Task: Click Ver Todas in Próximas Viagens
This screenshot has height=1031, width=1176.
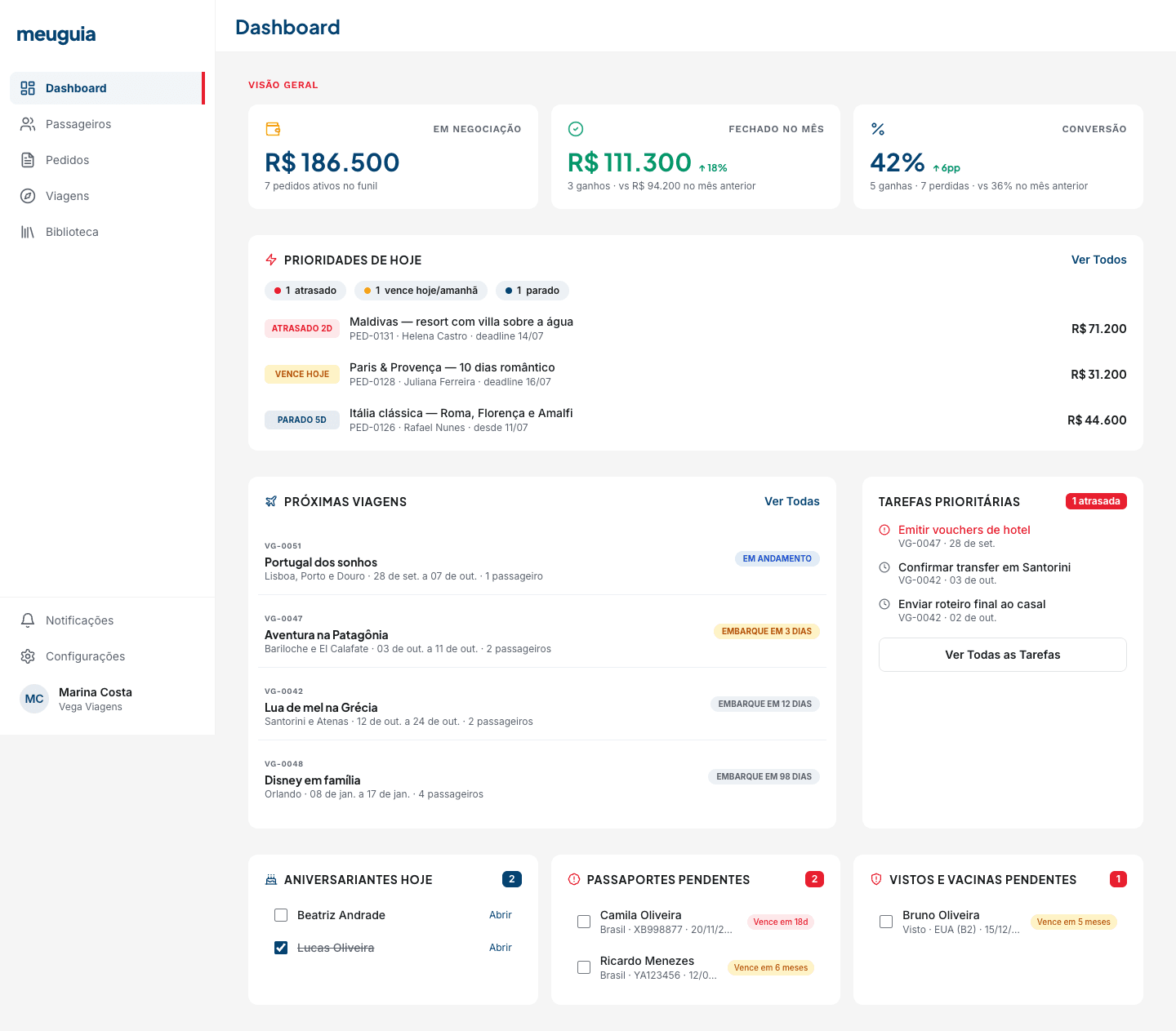Action: [x=791, y=501]
